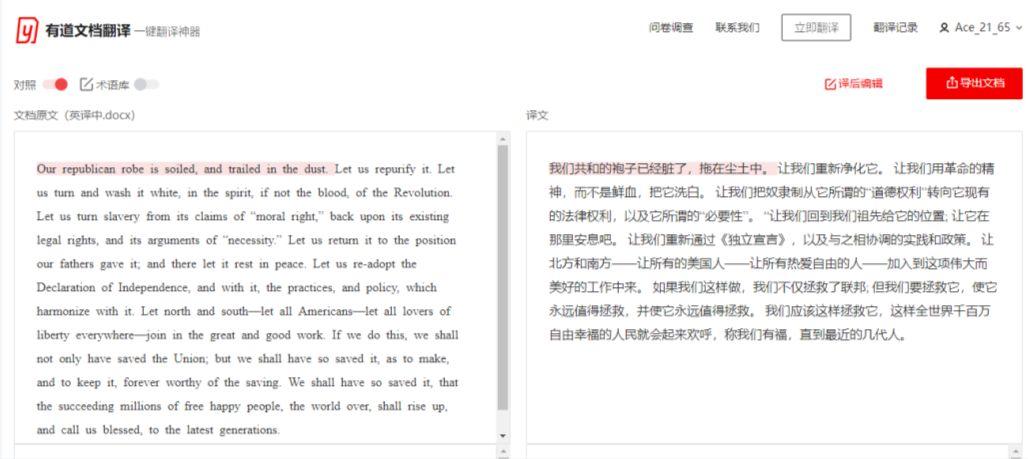
Task: Click the 有道文档翻译 title text
Action: 88,31
